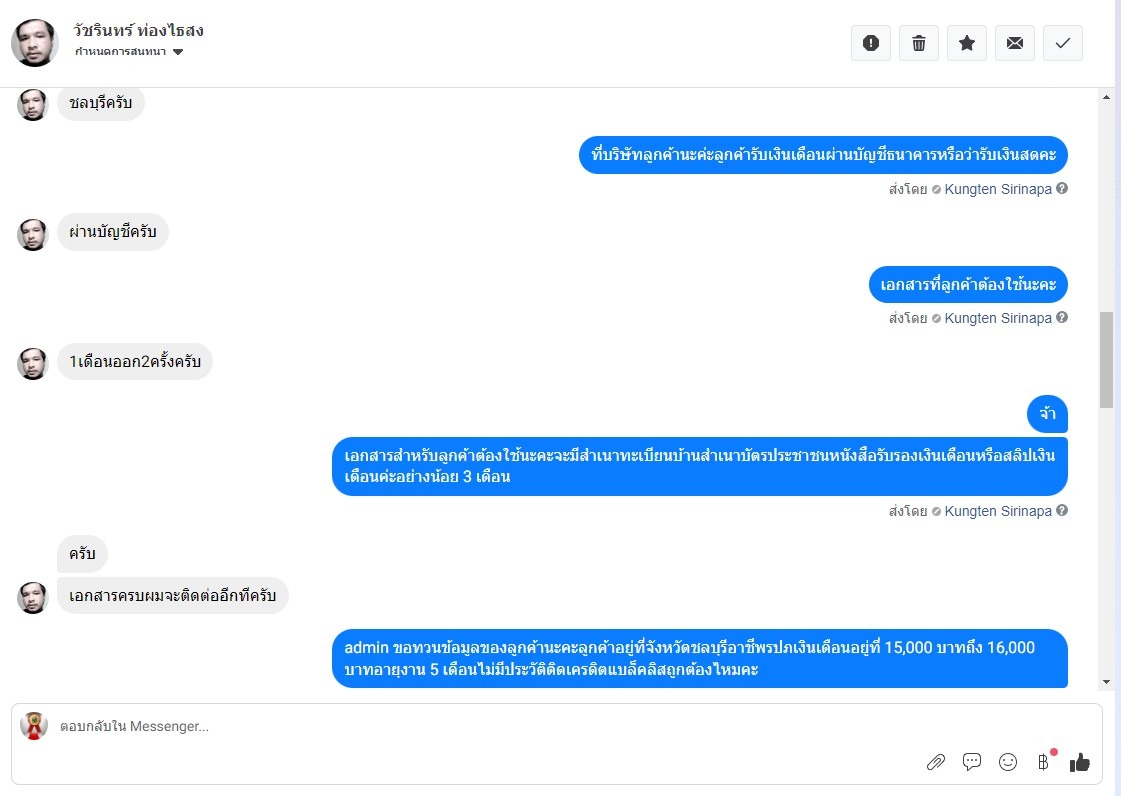This screenshot has height=796, width=1121.
Task: Star this conversation for follow-up
Action: pyautogui.click(x=966, y=43)
